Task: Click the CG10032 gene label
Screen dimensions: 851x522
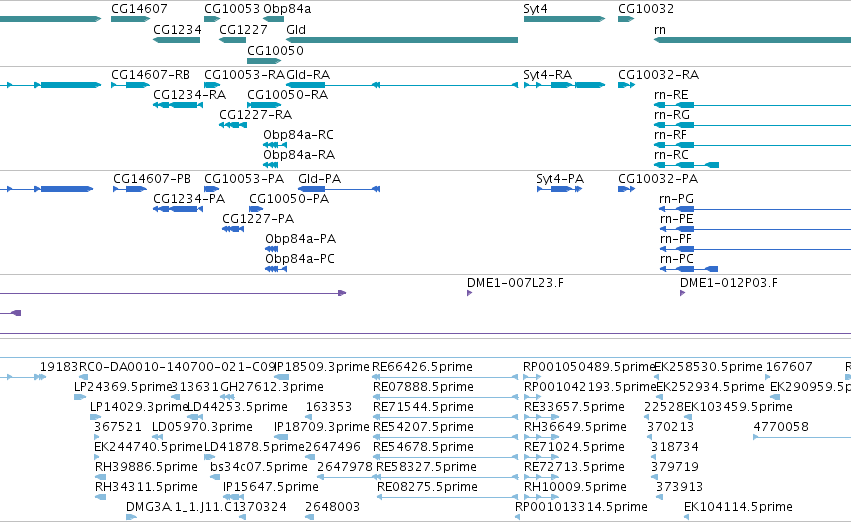Action: click(646, 9)
